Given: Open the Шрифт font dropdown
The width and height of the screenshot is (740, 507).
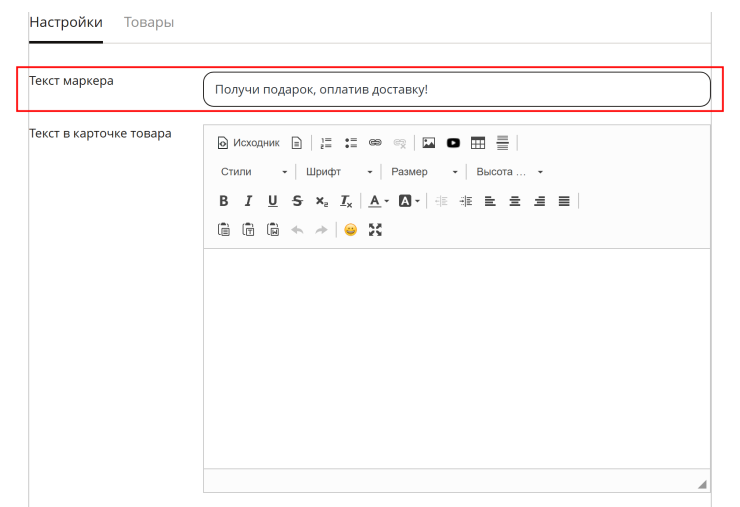Looking at the screenshot, I should [339, 172].
